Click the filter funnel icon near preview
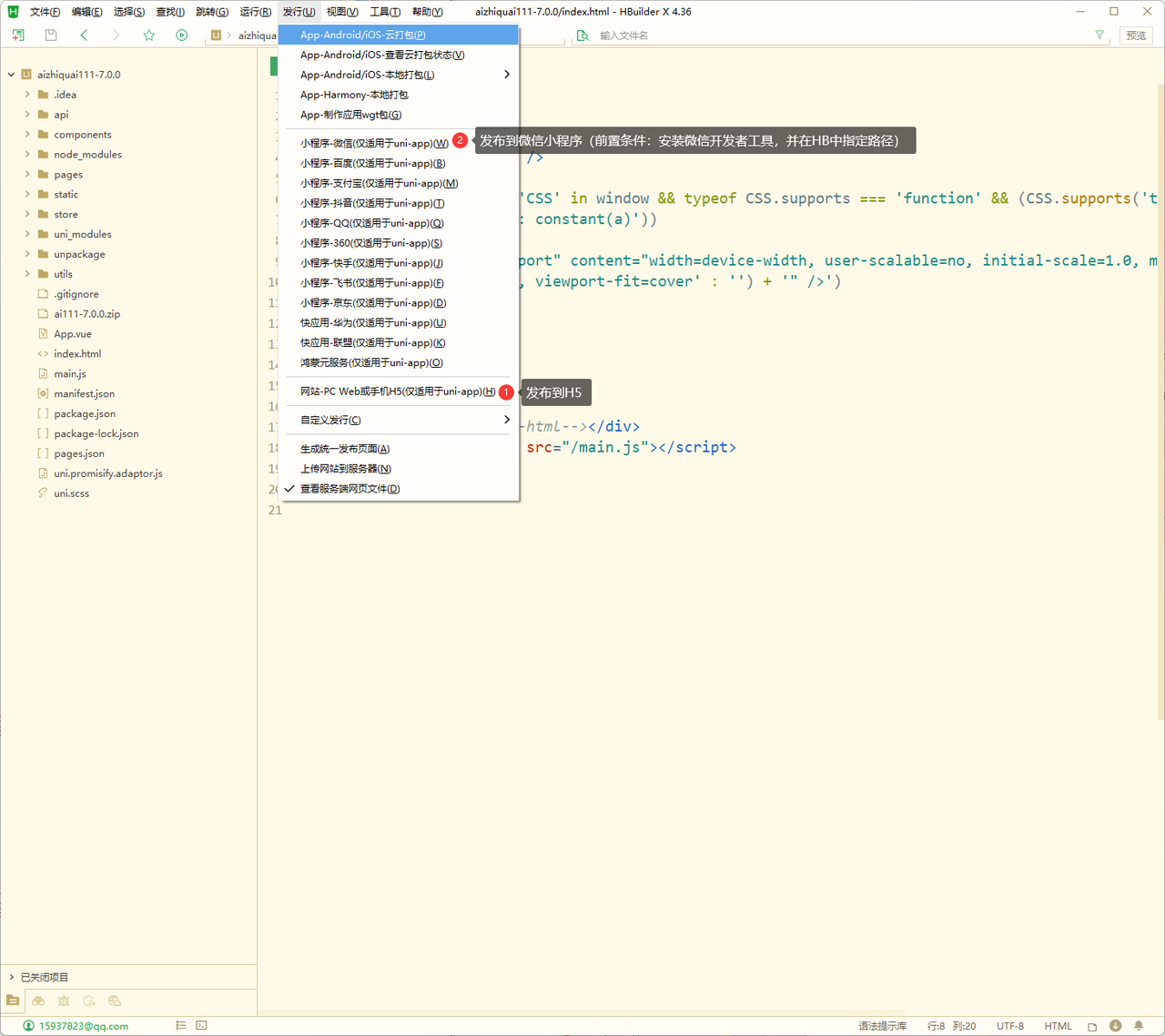Image resolution: width=1165 pixels, height=1036 pixels. click(1099, 35)
